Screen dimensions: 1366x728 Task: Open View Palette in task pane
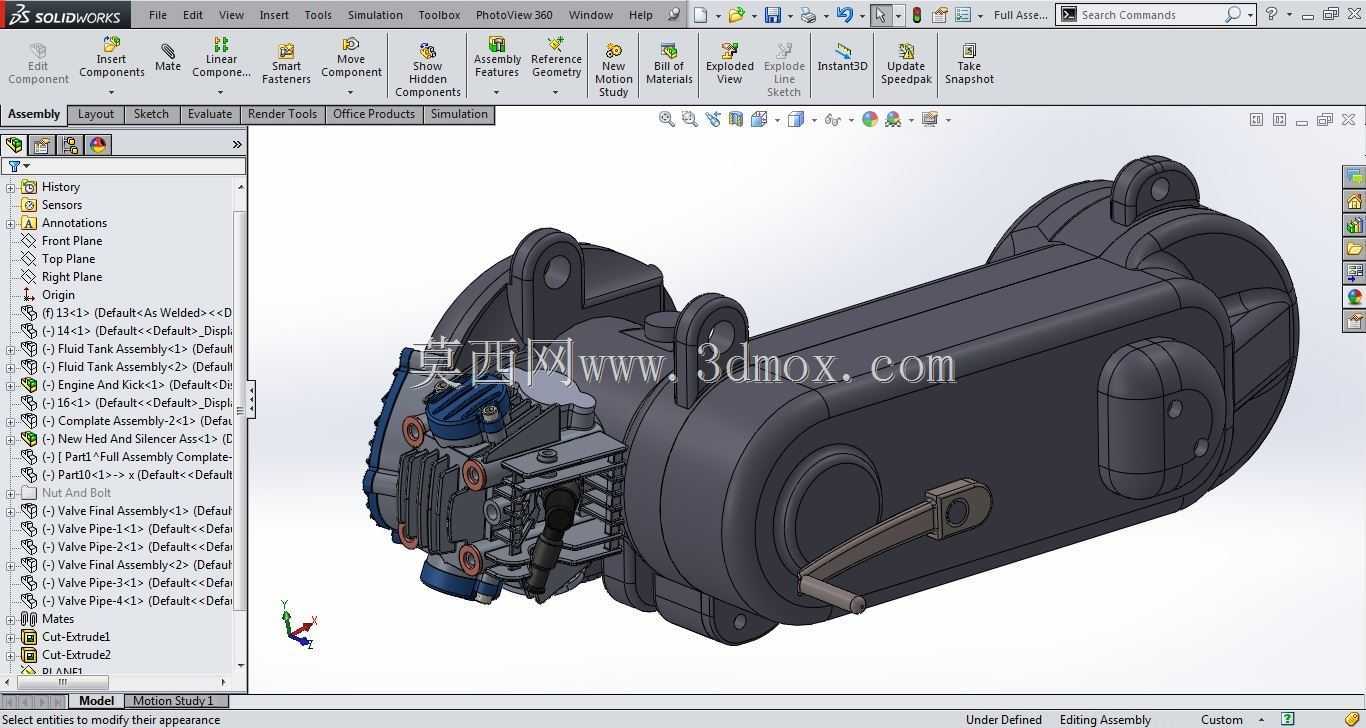1355,273
